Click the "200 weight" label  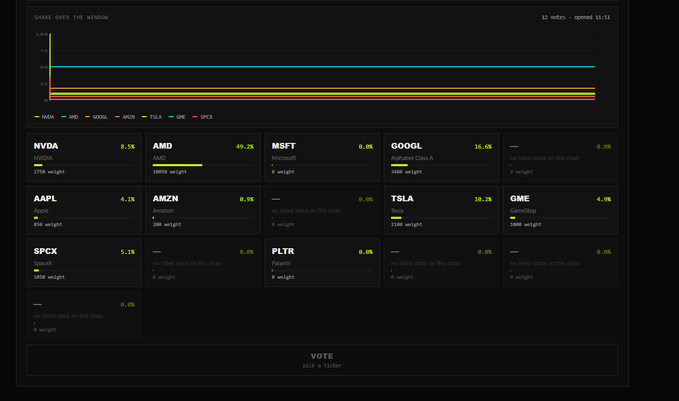pos(167,224)
